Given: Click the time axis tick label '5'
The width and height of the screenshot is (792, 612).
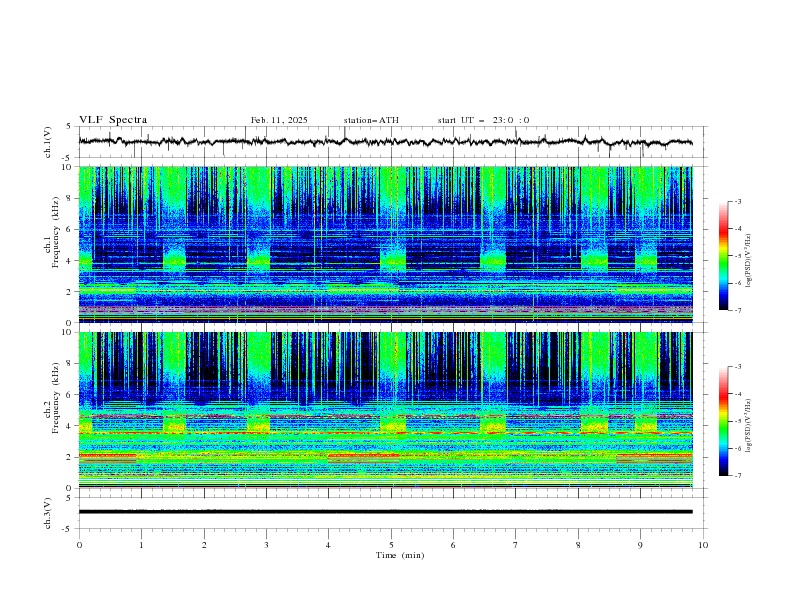Looking at the screenshot, I should coord(391,545).
